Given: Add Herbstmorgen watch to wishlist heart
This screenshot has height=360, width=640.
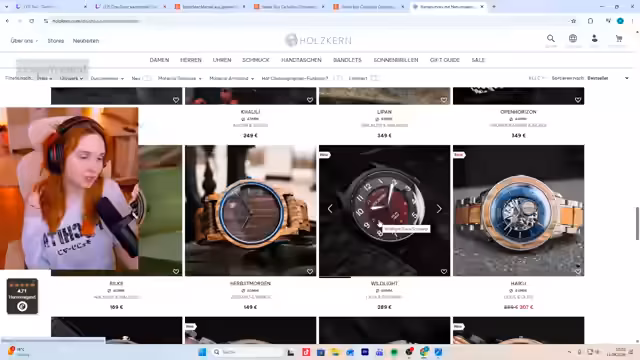Looking at the screenshot, I should [x=310, y=271].
